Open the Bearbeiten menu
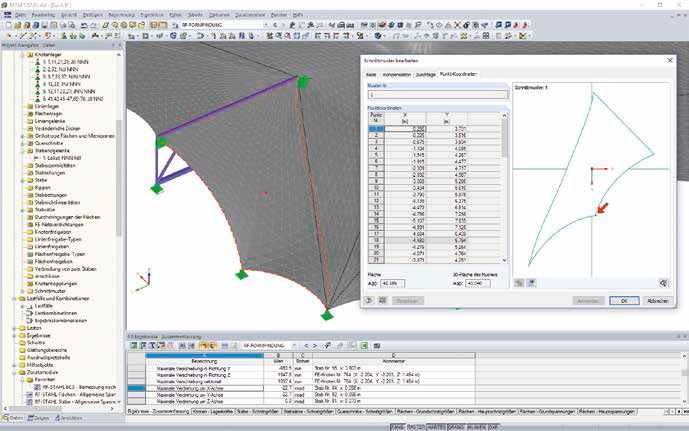This screenshot has height=431, width=689. click(x=43, y=15)
